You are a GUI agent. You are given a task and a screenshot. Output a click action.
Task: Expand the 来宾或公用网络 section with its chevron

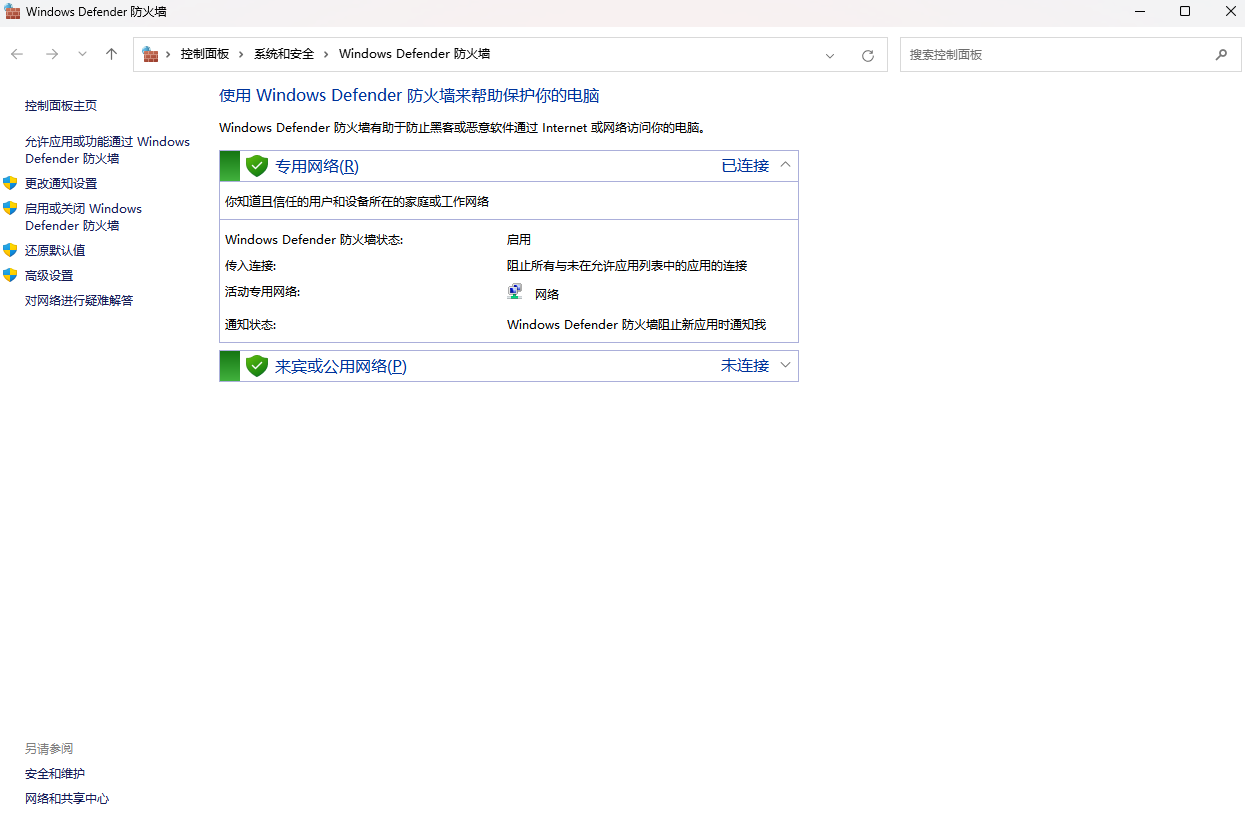tap(785, 365)
